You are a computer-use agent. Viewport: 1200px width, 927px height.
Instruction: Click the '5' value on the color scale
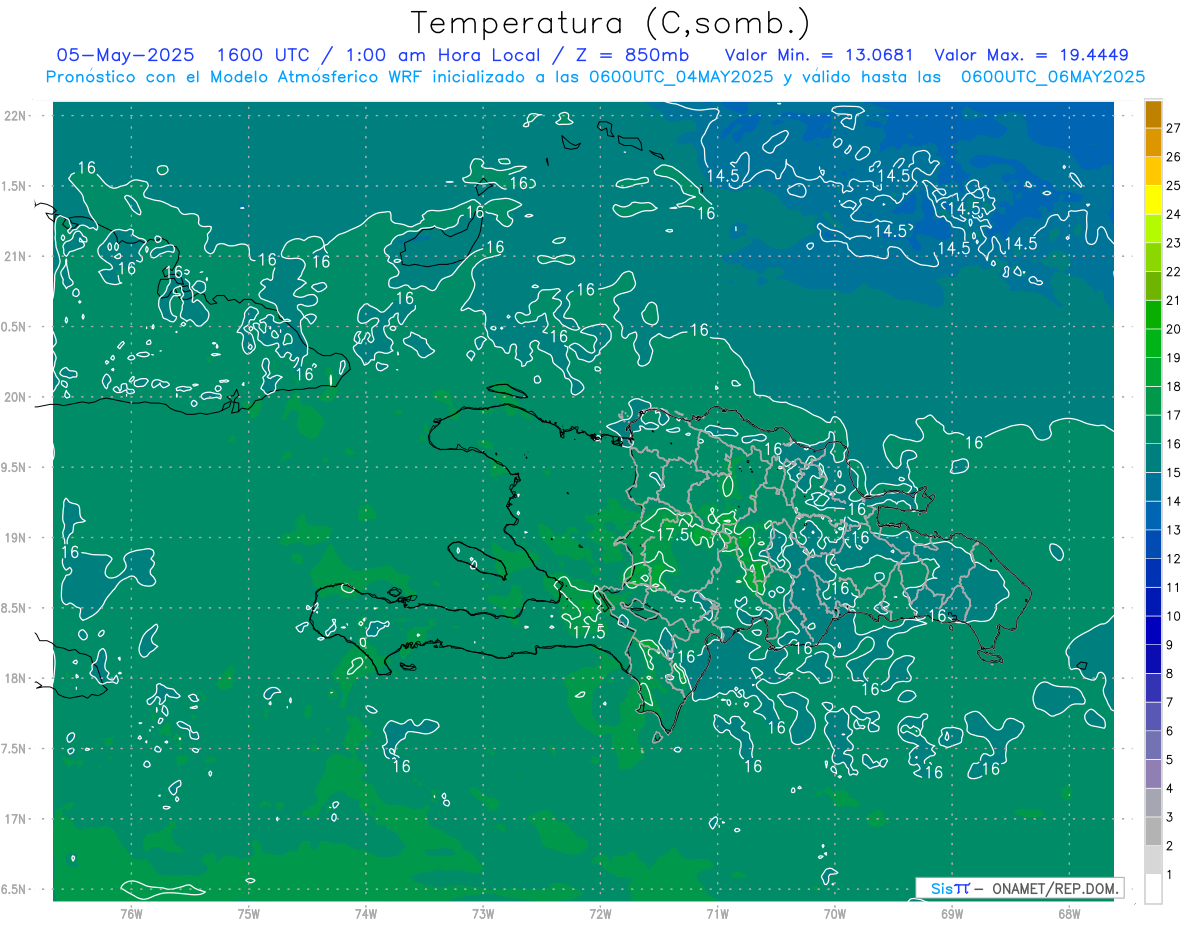point(1170,760)
